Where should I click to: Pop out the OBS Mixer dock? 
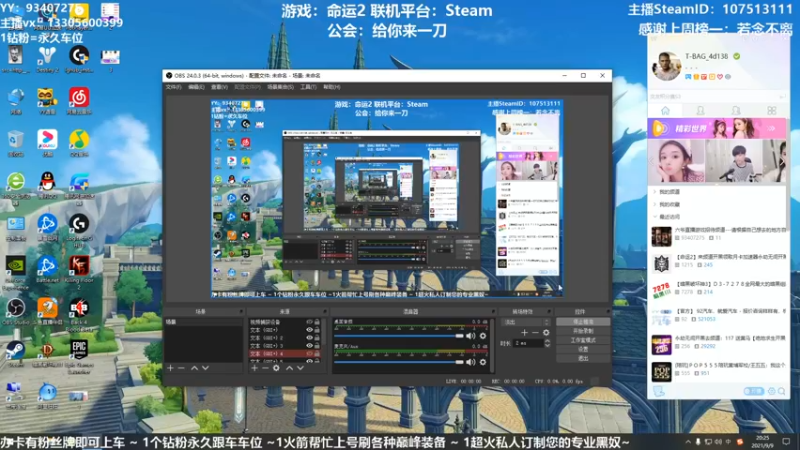[x=493, y=311]
